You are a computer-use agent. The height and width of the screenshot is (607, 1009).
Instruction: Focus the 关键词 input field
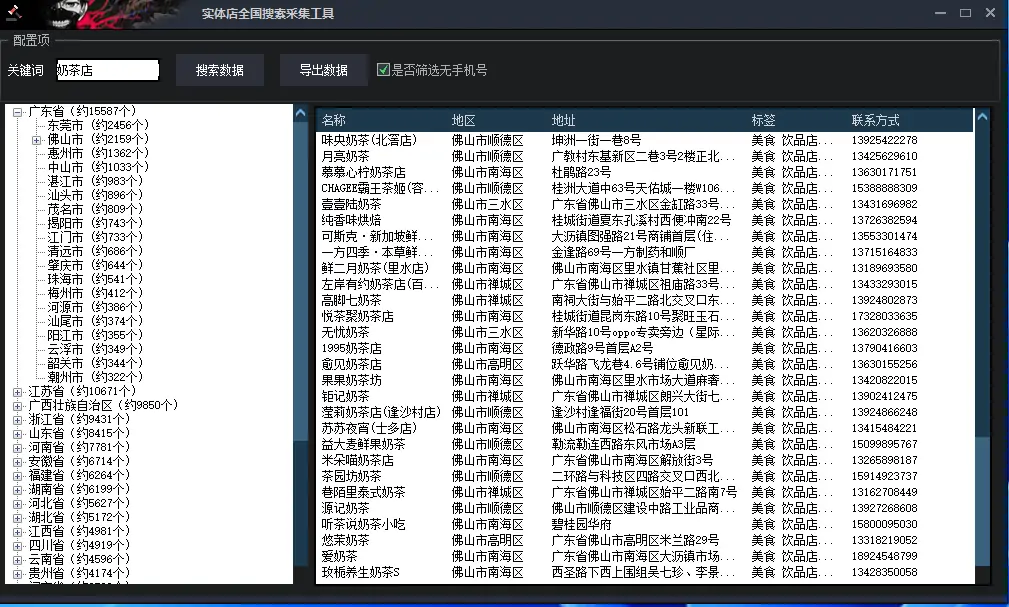(107, 70)
